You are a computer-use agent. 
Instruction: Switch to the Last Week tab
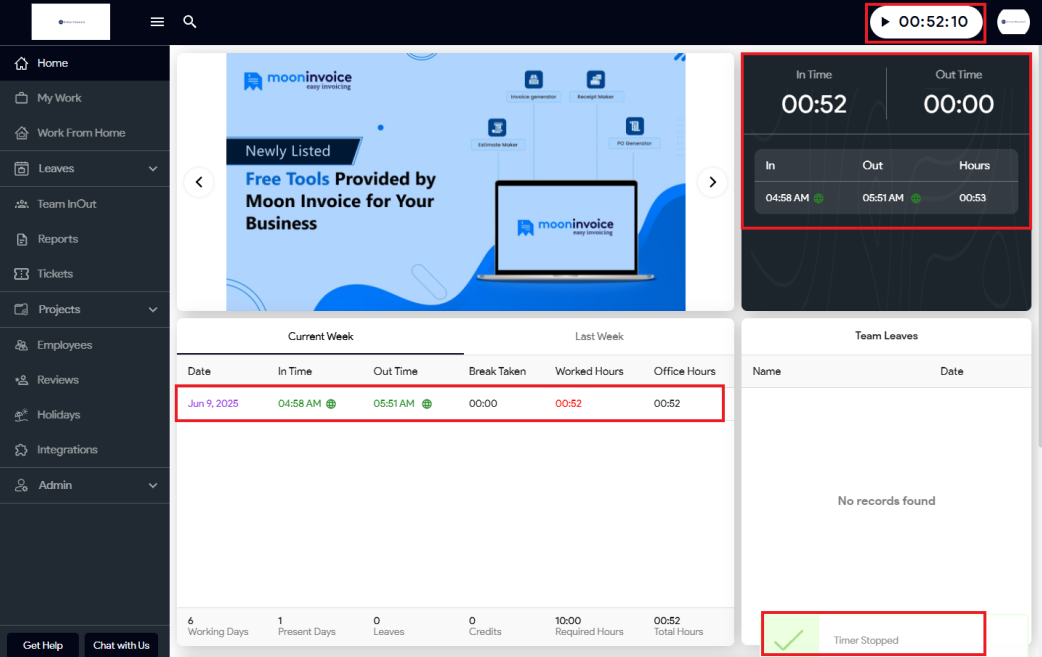click(x=599, y=337)
